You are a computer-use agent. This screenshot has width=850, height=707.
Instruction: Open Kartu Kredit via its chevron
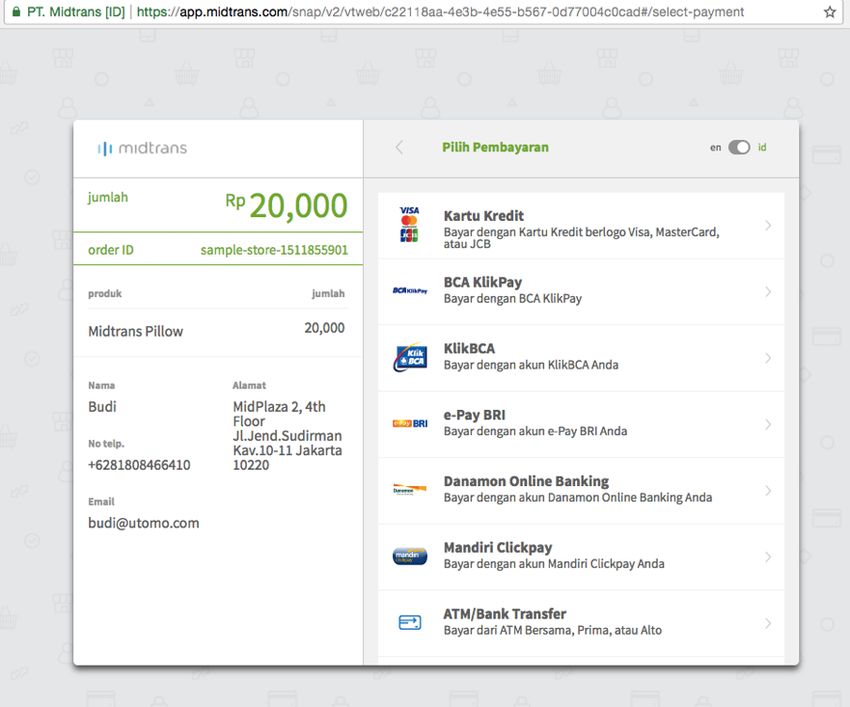coord(768,225)
